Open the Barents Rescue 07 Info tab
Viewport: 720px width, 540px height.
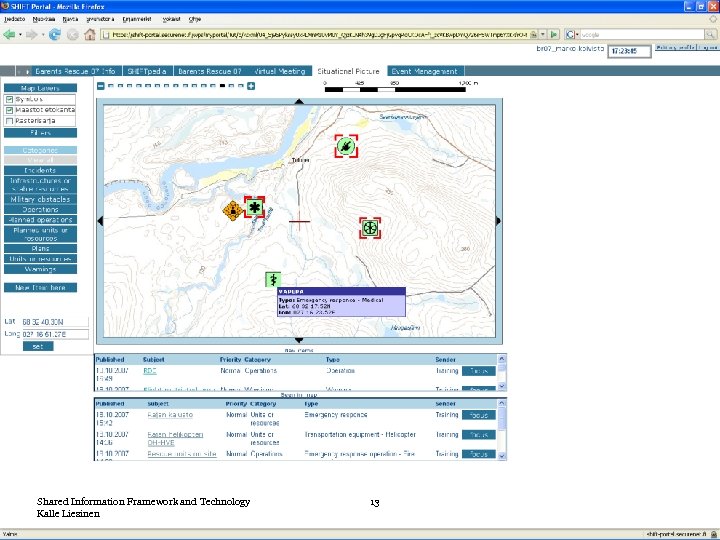point(75,71)
